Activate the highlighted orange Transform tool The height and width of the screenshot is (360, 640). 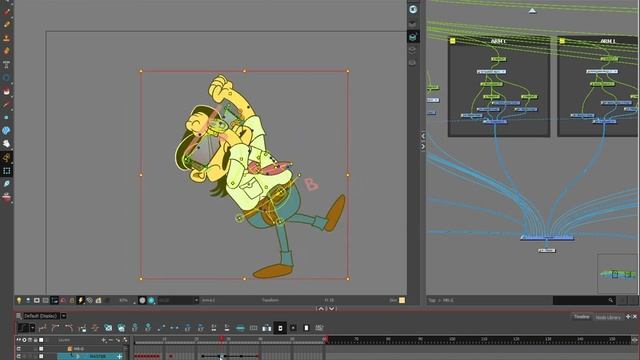[7, 158]
